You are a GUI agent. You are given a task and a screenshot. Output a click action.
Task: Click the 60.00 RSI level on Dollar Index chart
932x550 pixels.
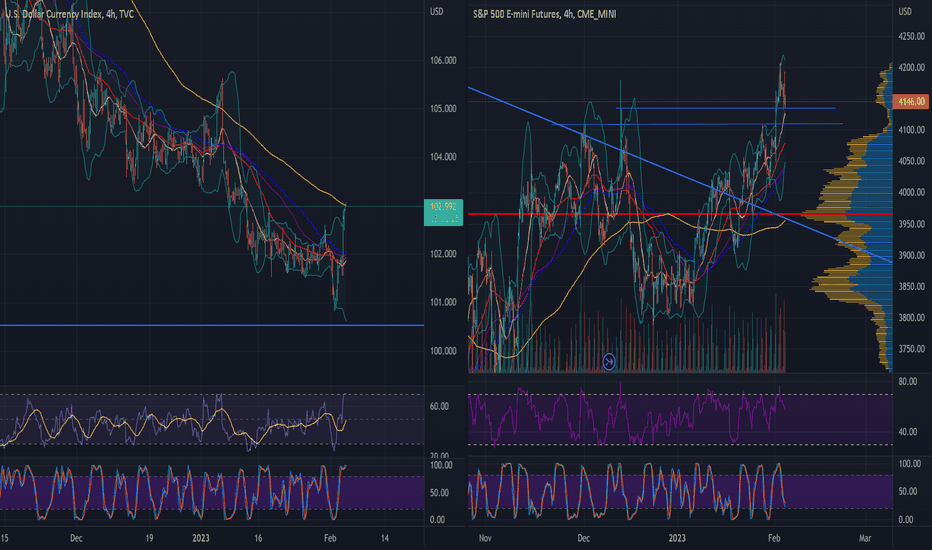pyautogui.click(x=439, y=406)
